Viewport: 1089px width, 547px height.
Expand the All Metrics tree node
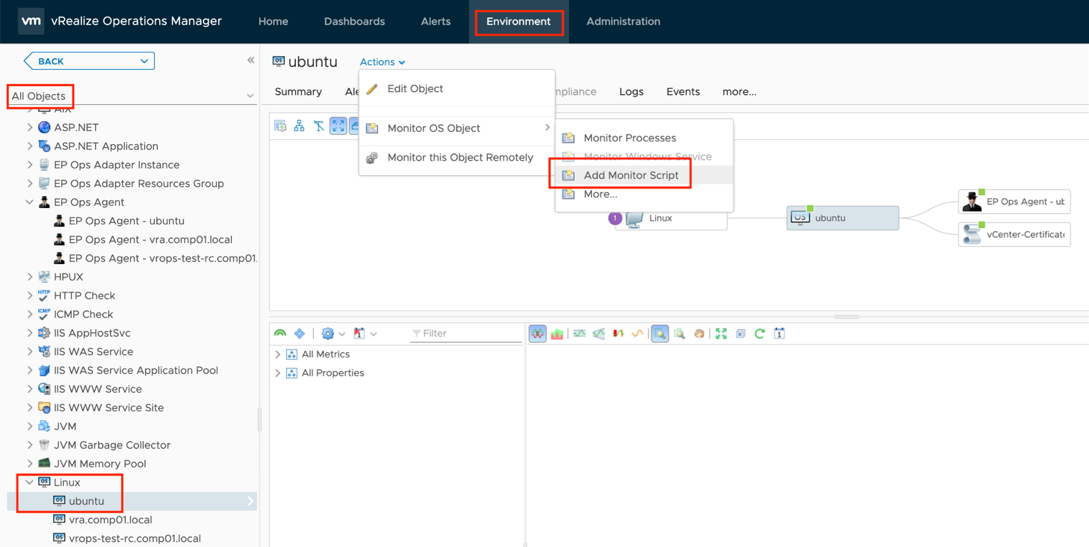pyautogui.click(x=278, y=354)
